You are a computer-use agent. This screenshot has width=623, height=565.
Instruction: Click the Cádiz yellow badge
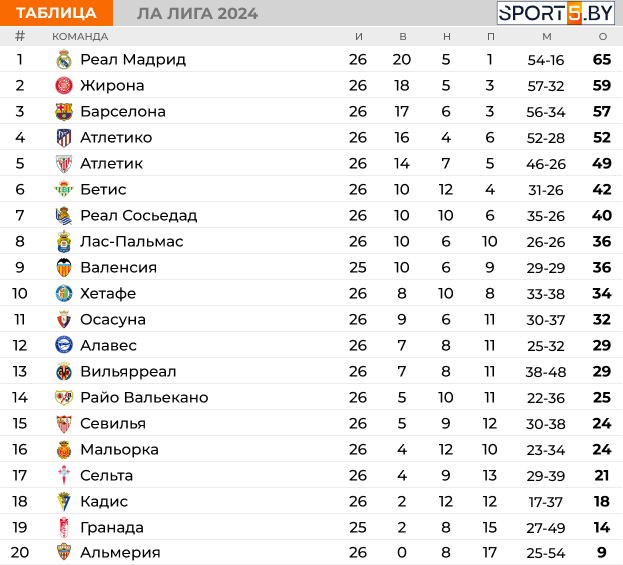pos(64,501)
